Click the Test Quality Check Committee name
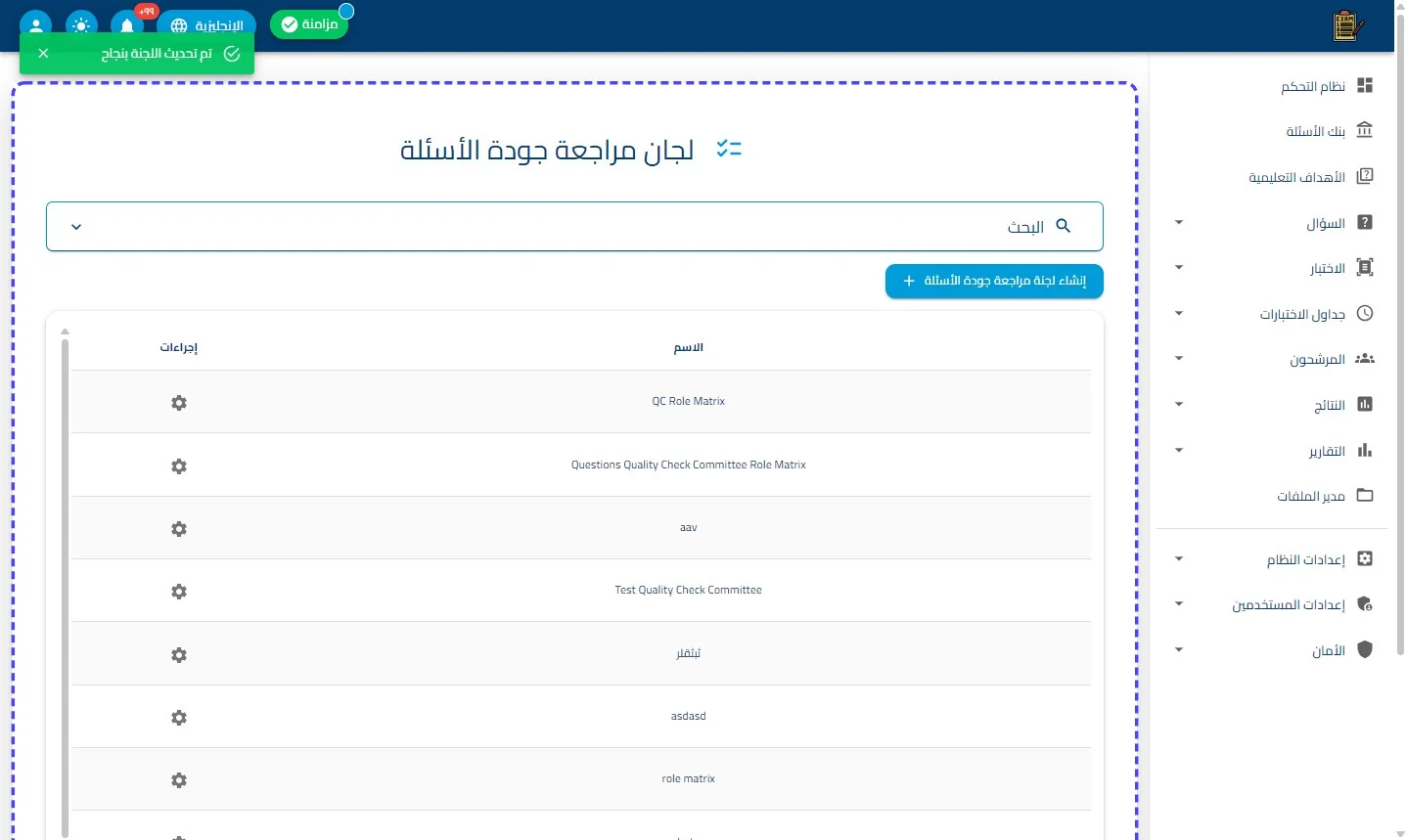1407x840 pixels. (688, 590)
